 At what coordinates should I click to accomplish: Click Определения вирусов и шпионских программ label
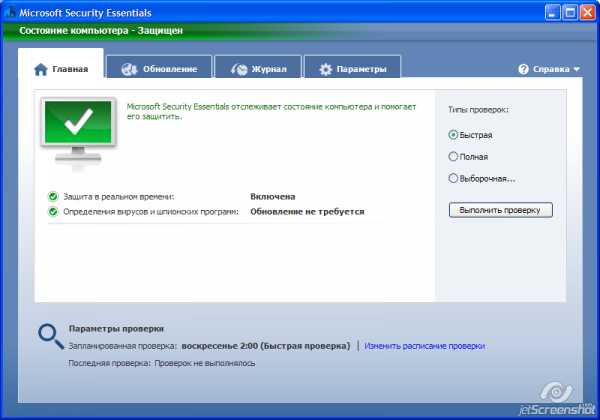(151, 212)
